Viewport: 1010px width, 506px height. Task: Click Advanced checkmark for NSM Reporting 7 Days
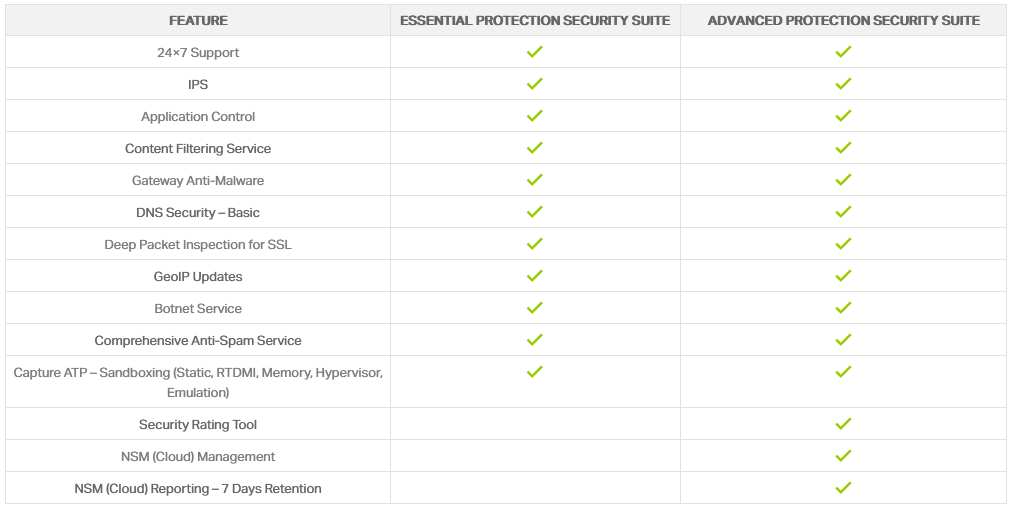[x=843, y=487]
